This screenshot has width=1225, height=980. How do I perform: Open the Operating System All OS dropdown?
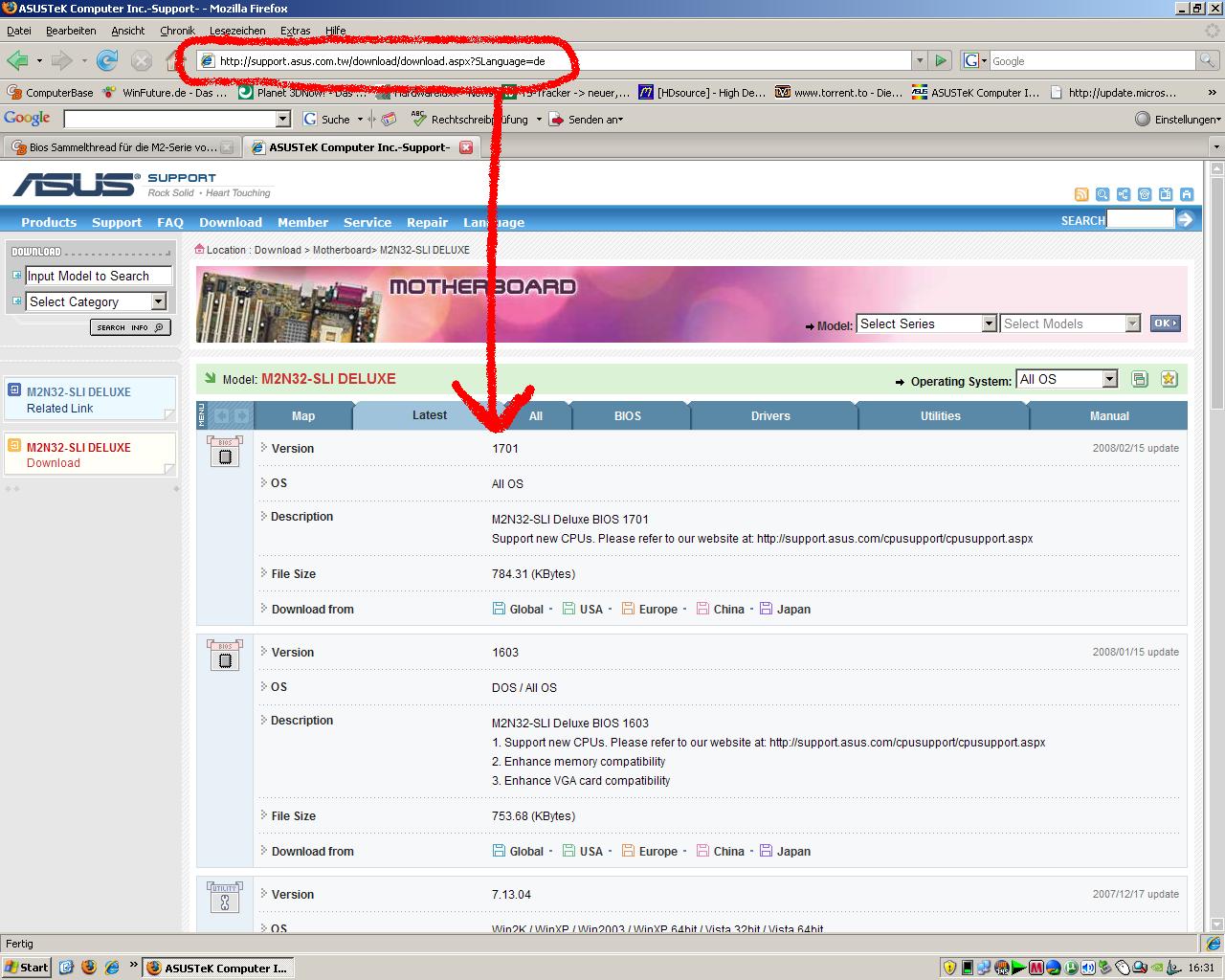[1067, 379]
